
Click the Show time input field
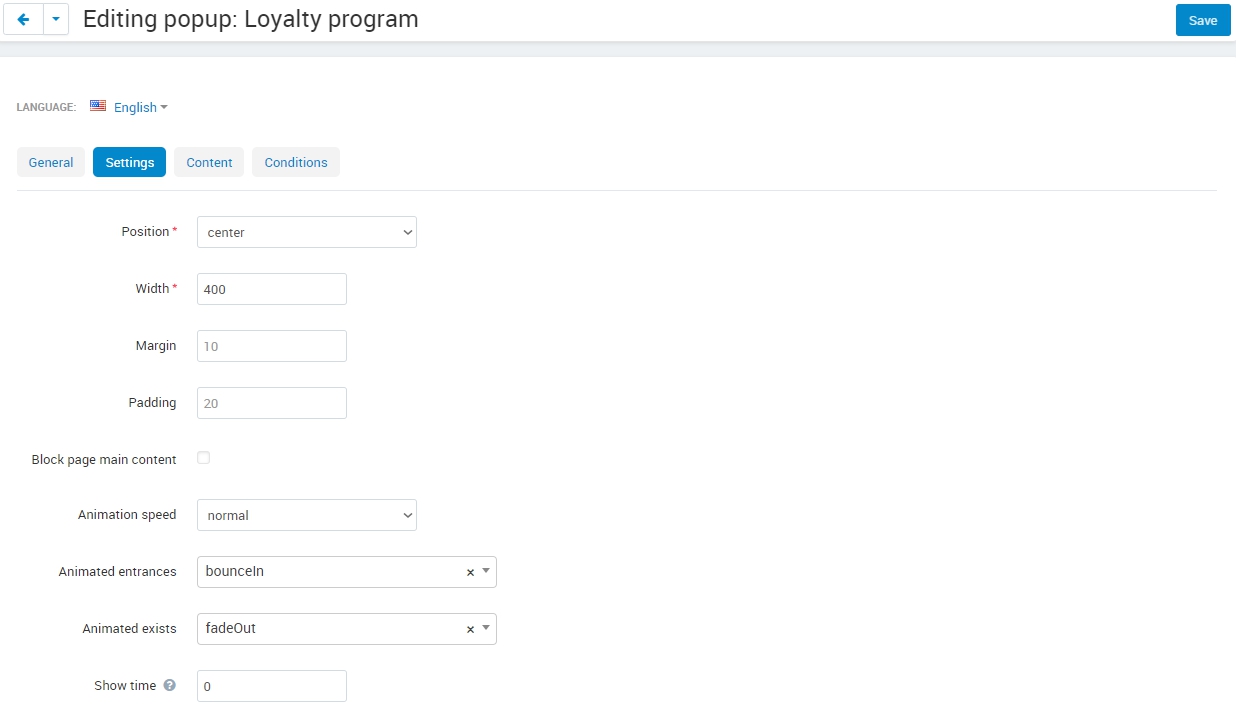tap(272, 686)
